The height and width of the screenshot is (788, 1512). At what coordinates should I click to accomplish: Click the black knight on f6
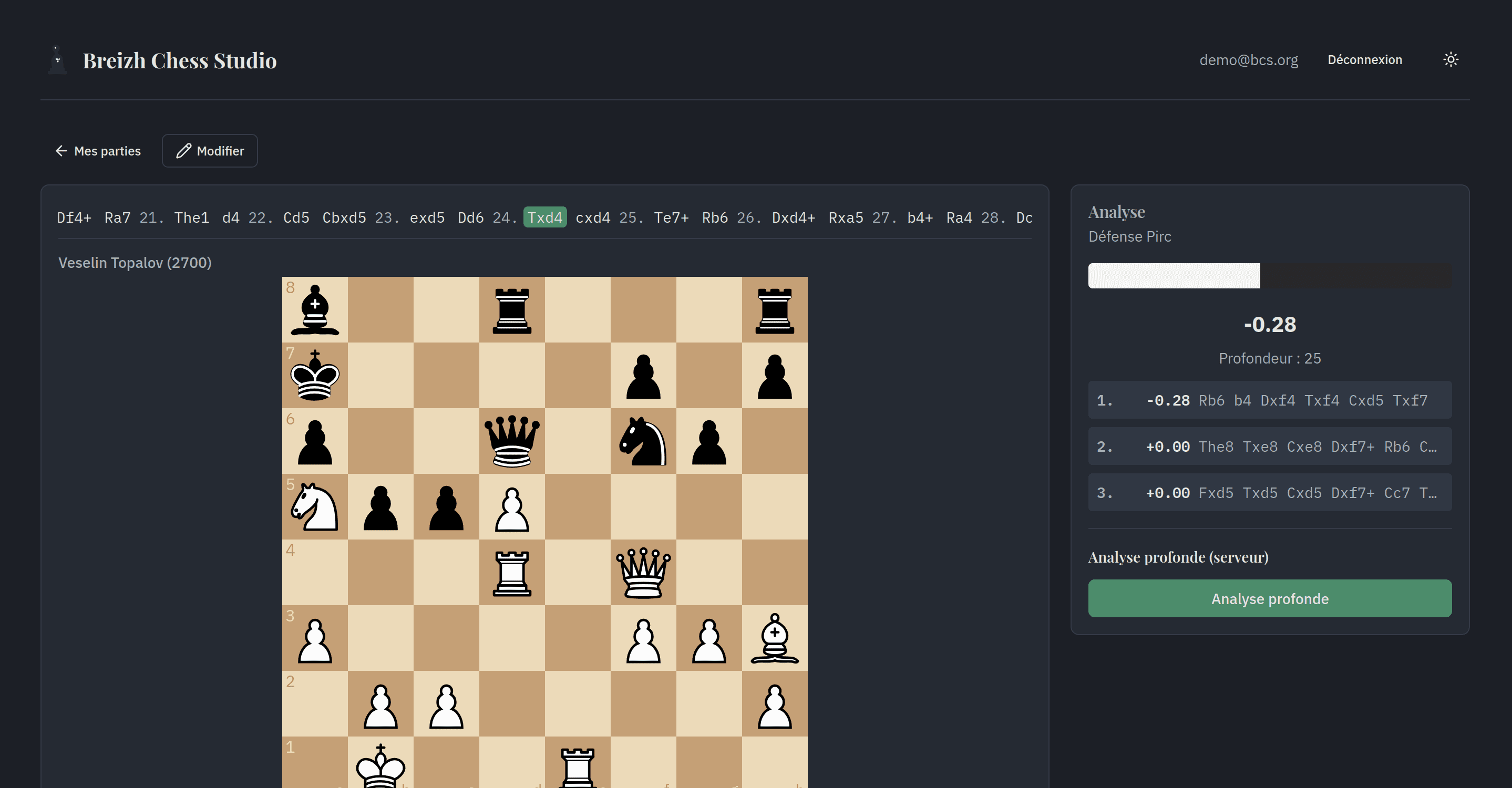[x=643, y=441]
